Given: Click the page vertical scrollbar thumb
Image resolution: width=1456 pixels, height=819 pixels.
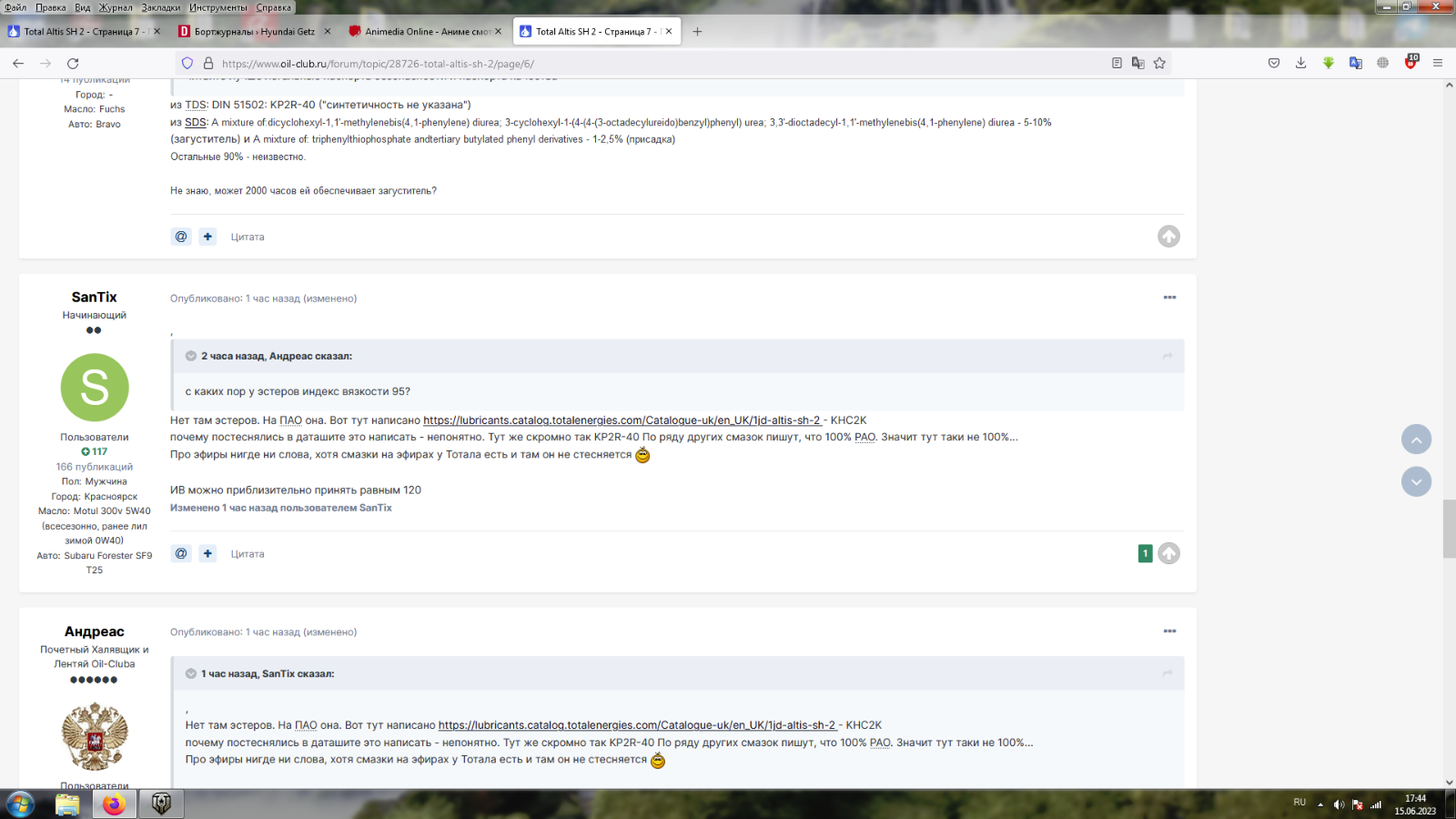Looking at the screenshot, I should coord(1450,529).
